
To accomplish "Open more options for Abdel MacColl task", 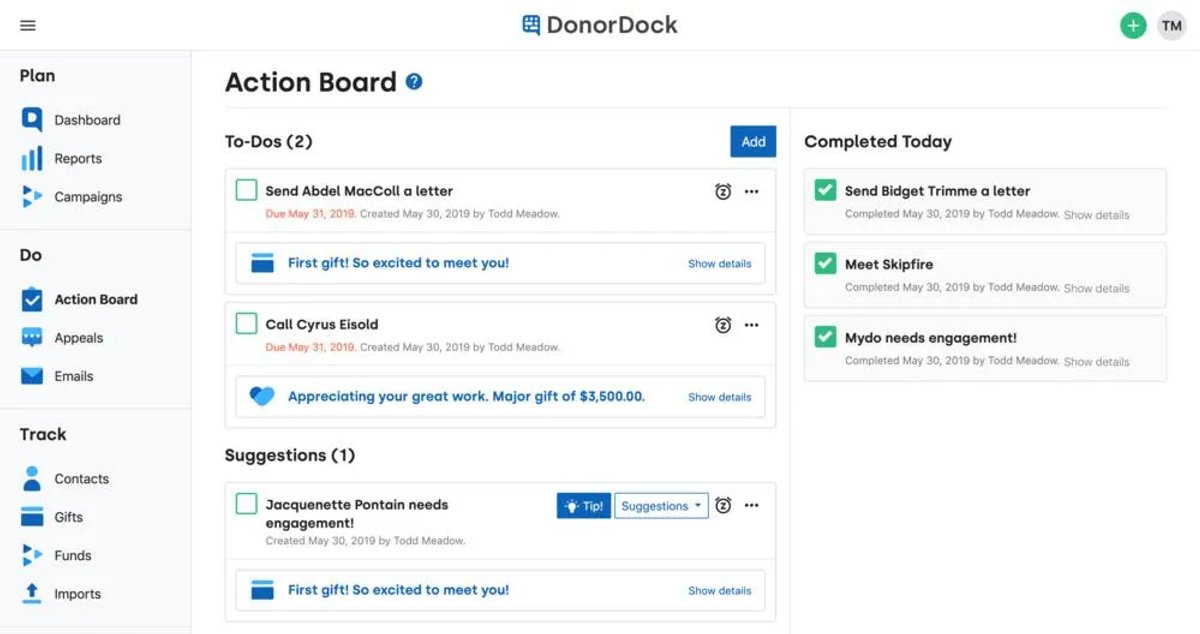I will tap(752, 191).
